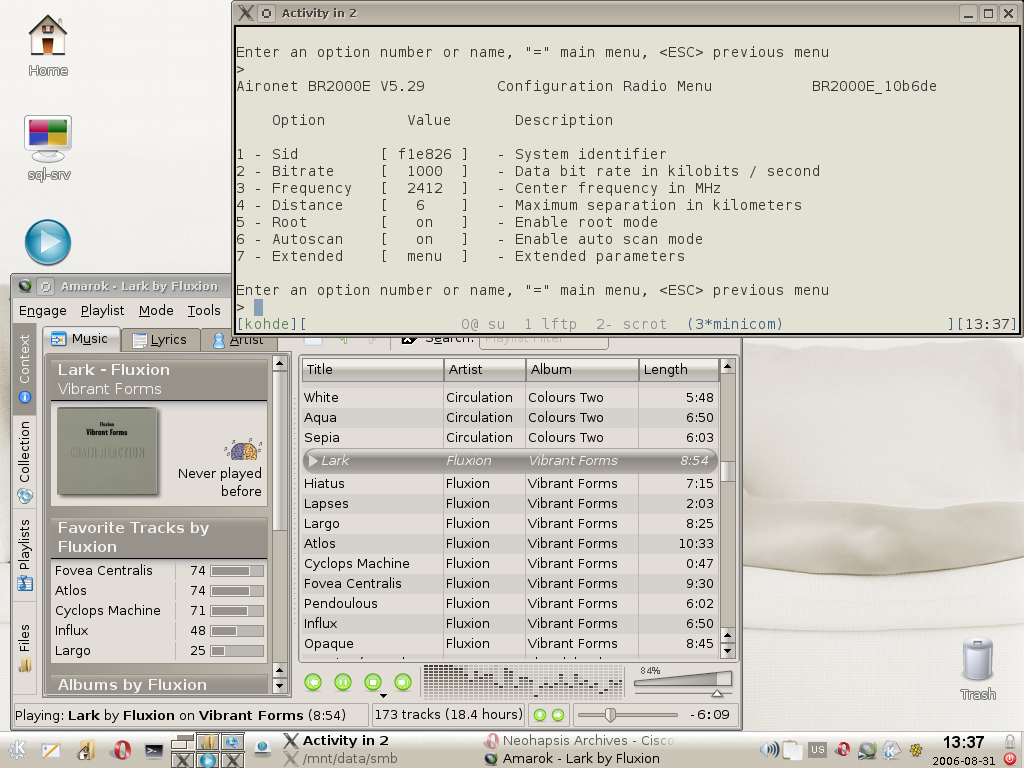Screen dimensions: 1024x768
Task: Adjust the track position slider
Action: [627, 715]
